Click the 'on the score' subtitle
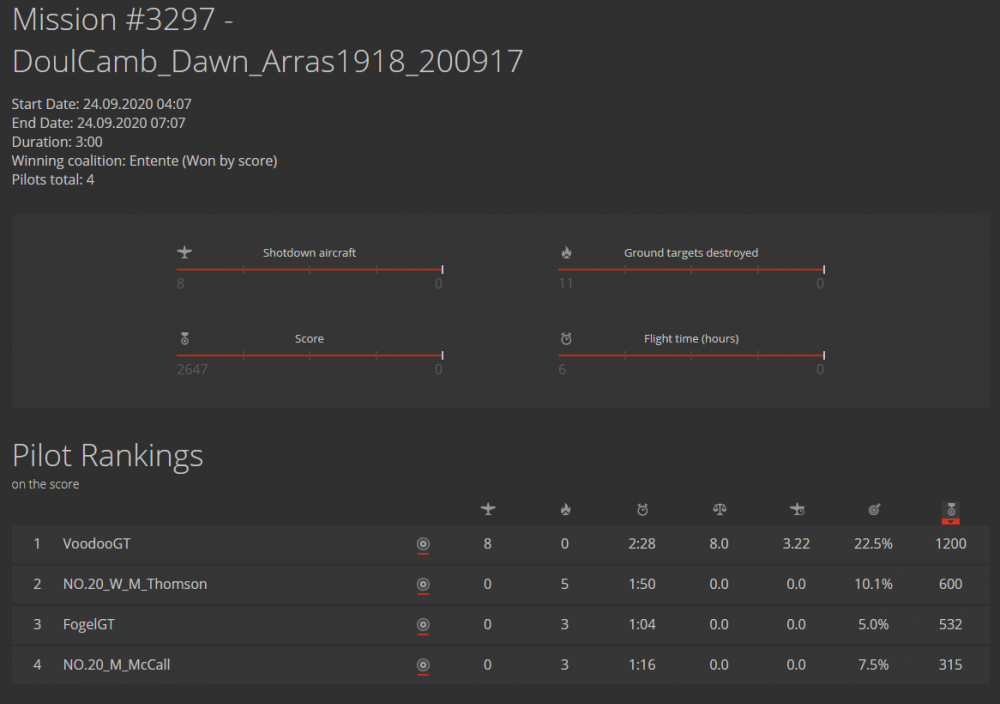The height and width of the screenshot is (704, 1000). [45, 484]
